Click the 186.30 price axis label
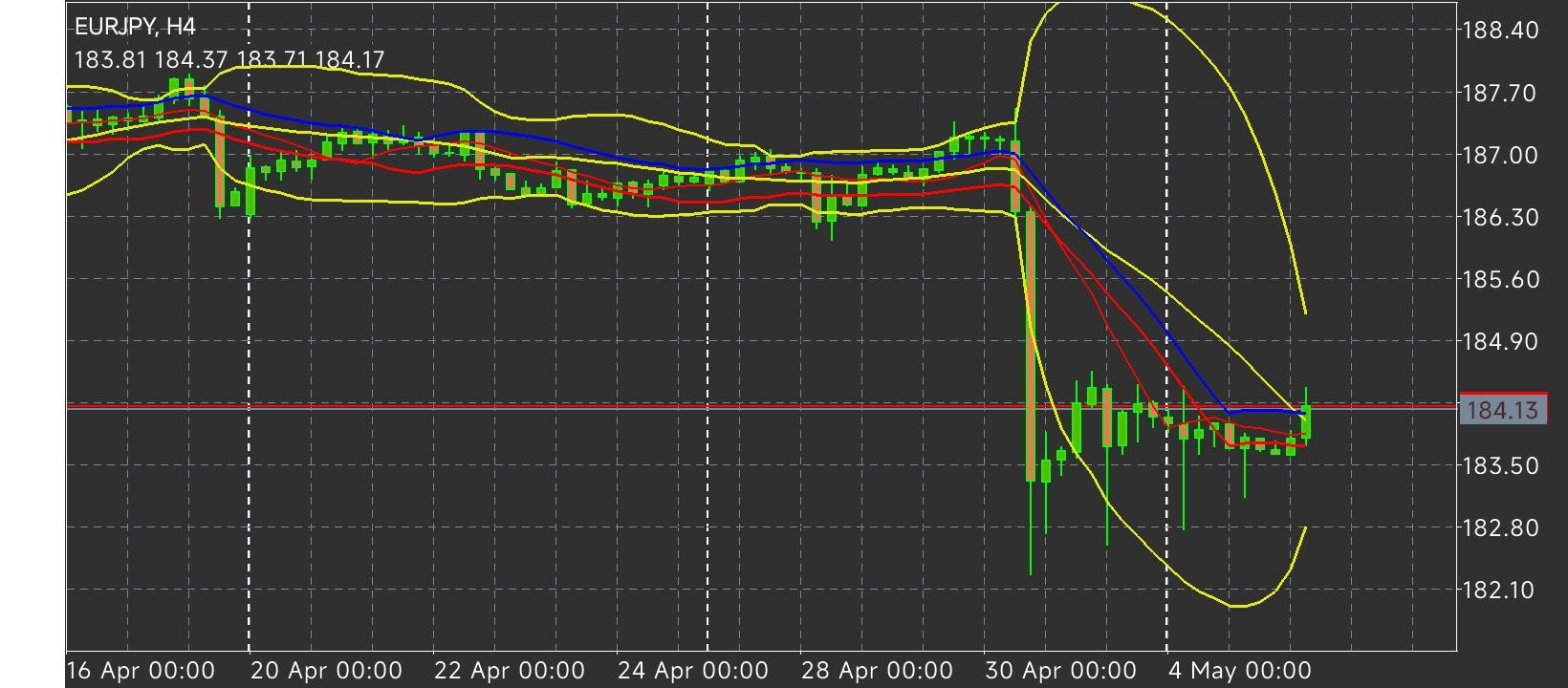This screenshot has height=688, width=1568. coord(1501,217)
